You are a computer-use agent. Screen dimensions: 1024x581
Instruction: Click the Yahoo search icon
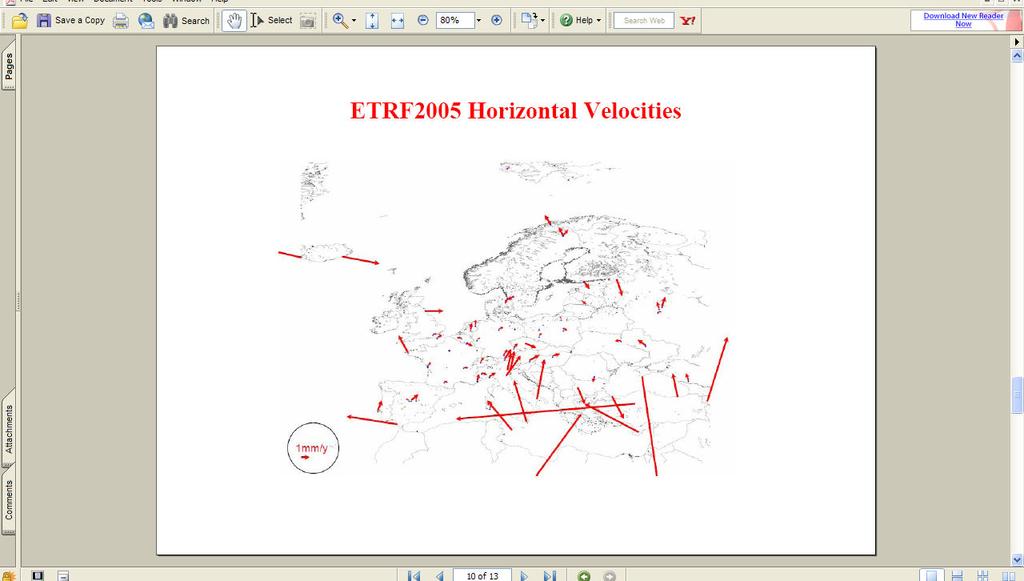click(x=688, y=21)
